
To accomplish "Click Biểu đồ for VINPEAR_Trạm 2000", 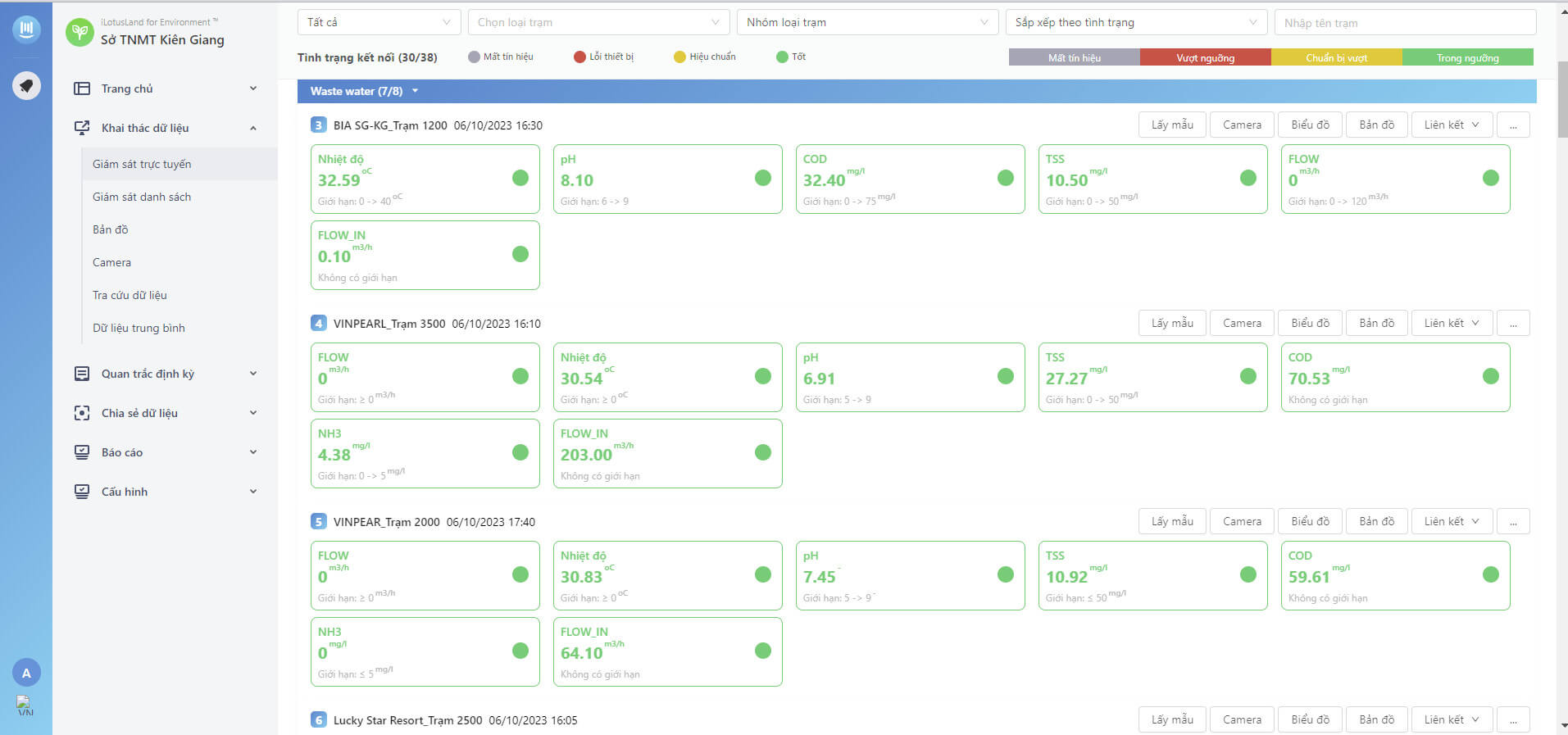I will [x=1310, y=521].
